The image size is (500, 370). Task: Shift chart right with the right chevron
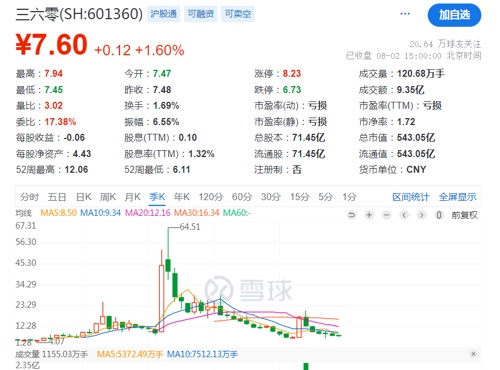(422, 215)
